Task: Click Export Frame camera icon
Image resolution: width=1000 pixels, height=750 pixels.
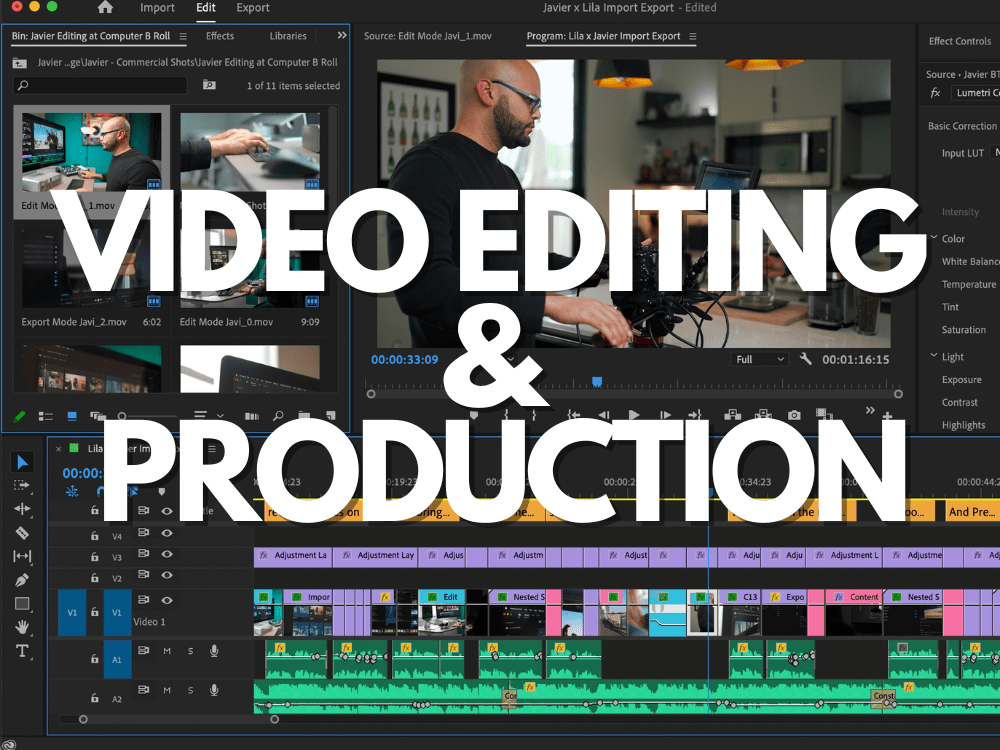Action: coord(794,415)
